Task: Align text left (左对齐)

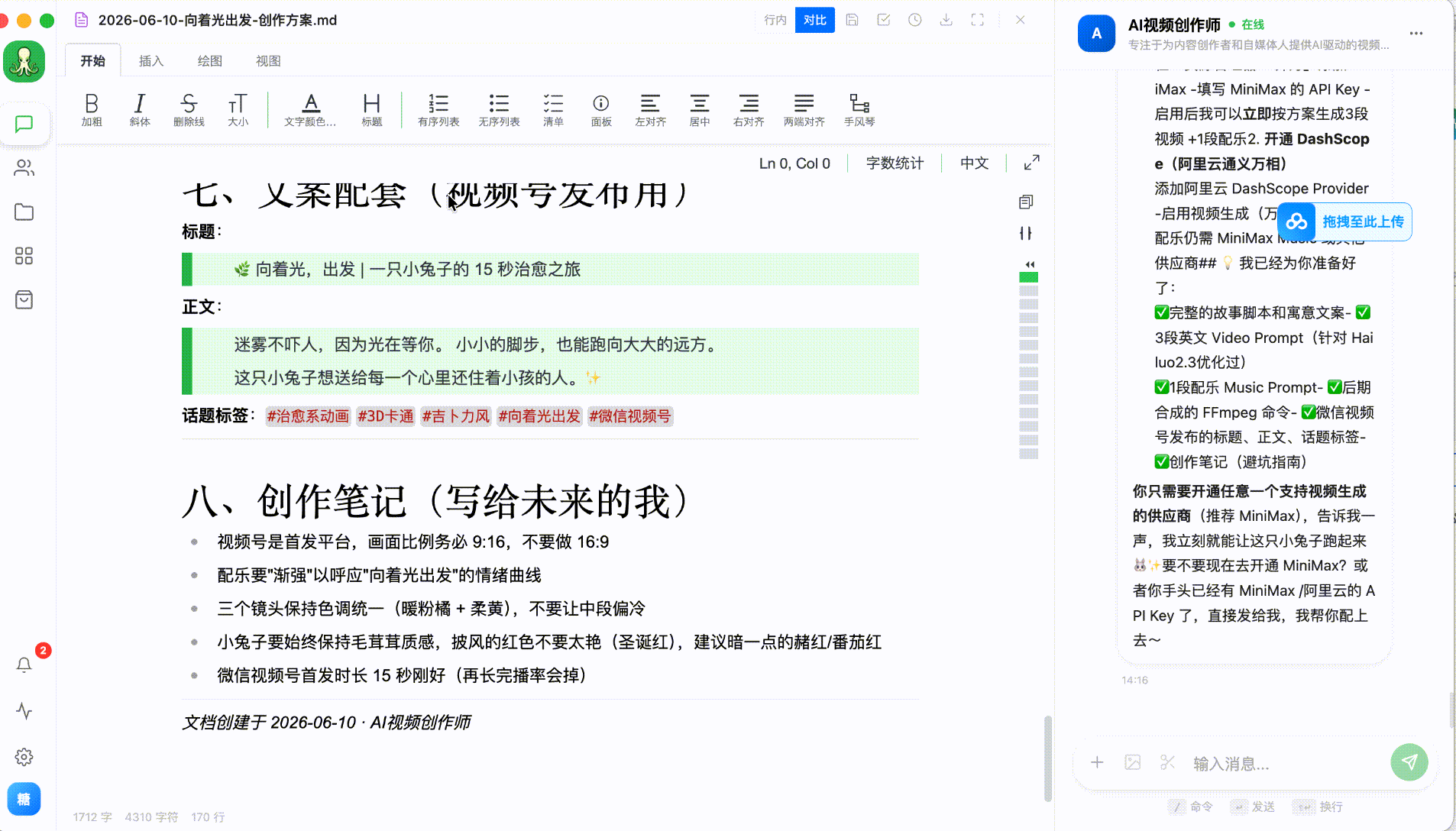Action: click(650, 109)
